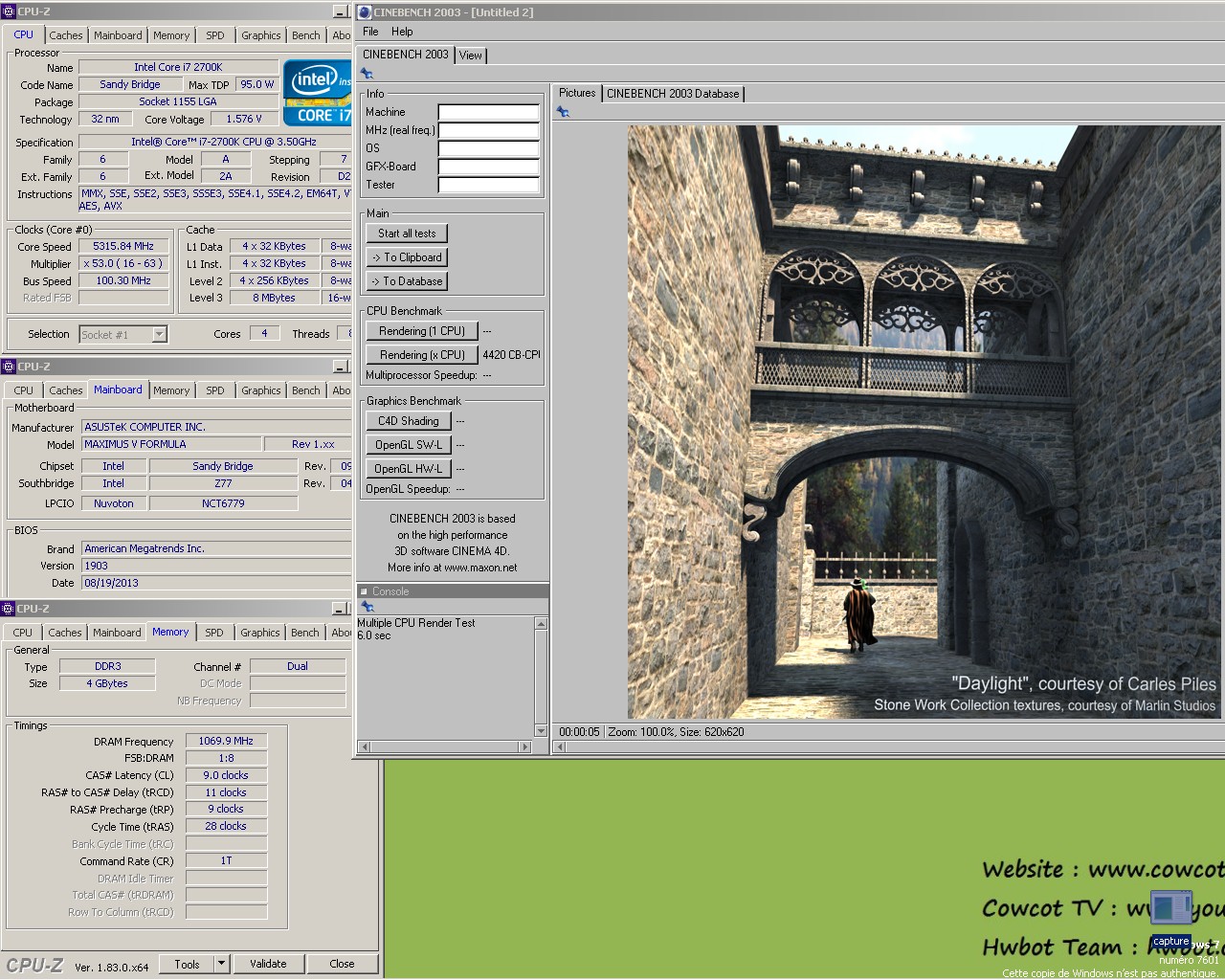This screenshot has height=980, width=1225.
Task: Click the CINEBENCH 2003 title bar icon
Action: (x=364, y=11)
